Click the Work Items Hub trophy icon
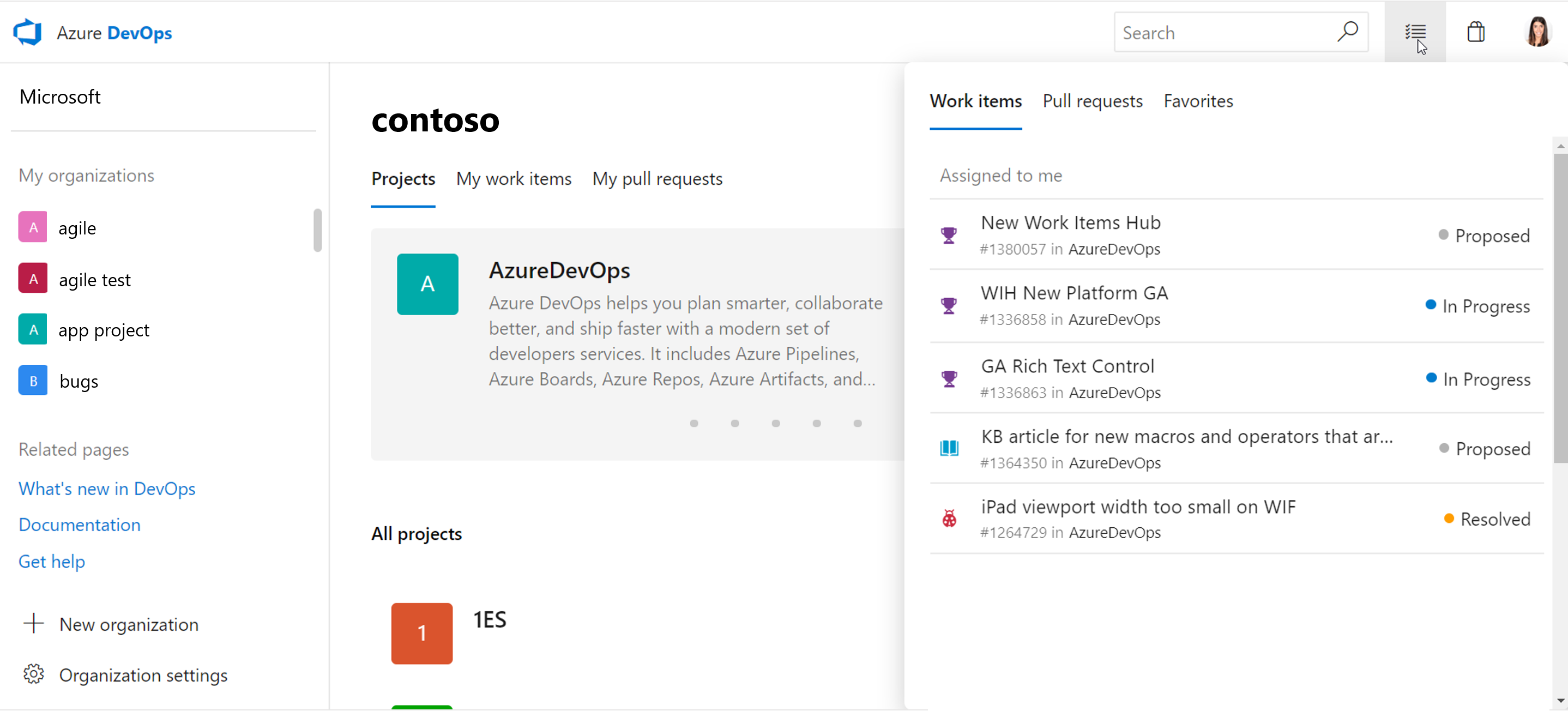 pos(949,234)
